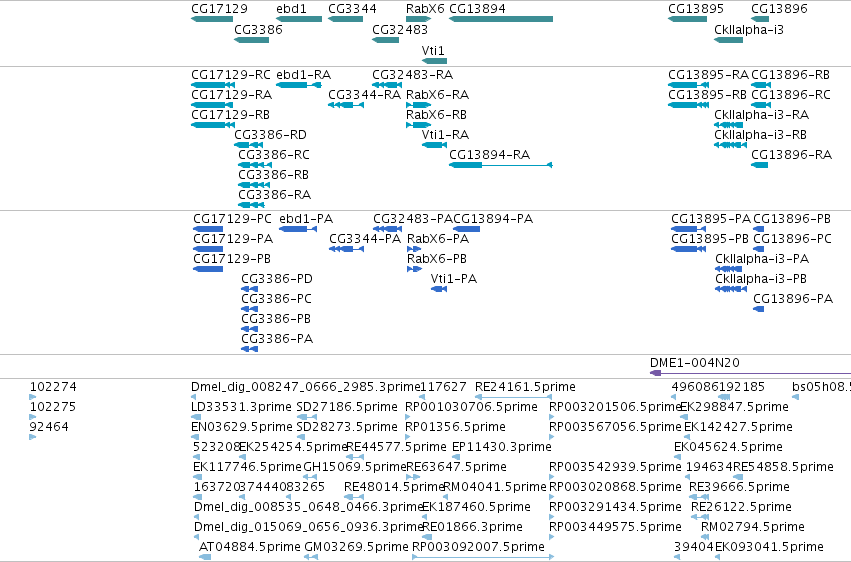Select the purple DME1-004N20 clone bar
Viewport: 851px width, 562px height.
pyautogui.click(x=750, y=373)
